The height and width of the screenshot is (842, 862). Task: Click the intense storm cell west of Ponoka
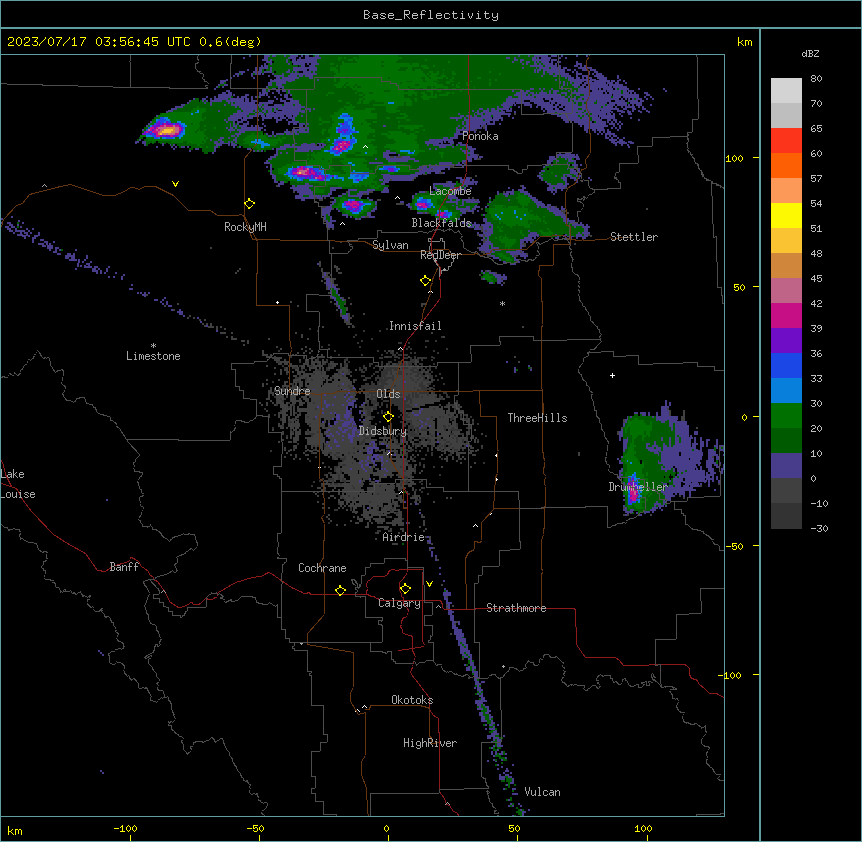pyautogui.click(x=341, y=146)
